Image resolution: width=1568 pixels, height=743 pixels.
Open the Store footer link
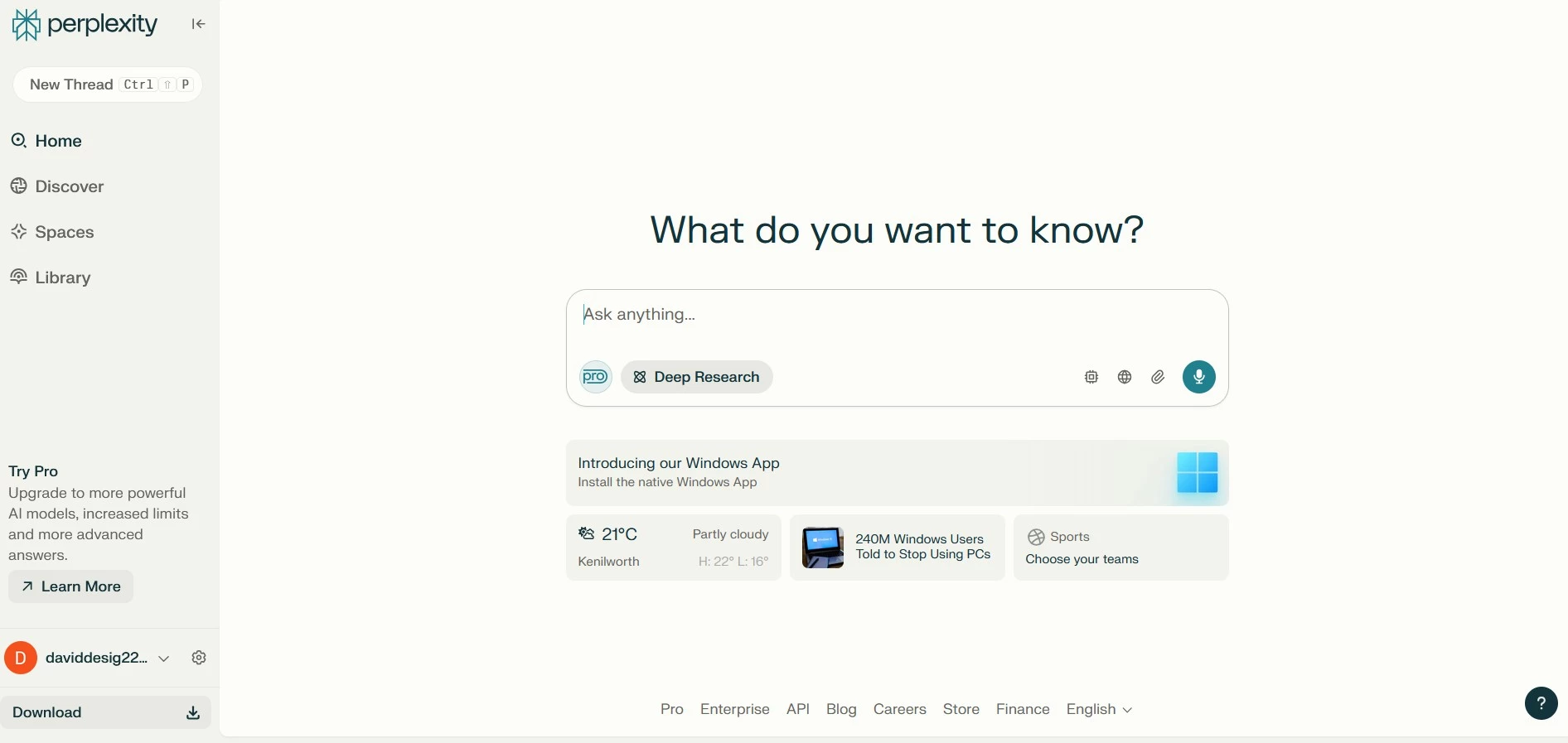(961, 709)
